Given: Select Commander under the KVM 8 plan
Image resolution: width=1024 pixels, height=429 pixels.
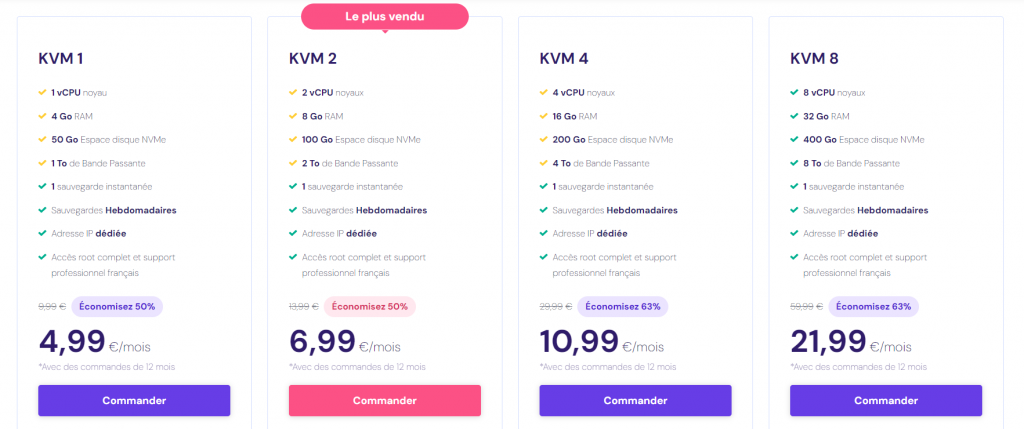Looking at the screenshot, I should (x=885, y=400).
